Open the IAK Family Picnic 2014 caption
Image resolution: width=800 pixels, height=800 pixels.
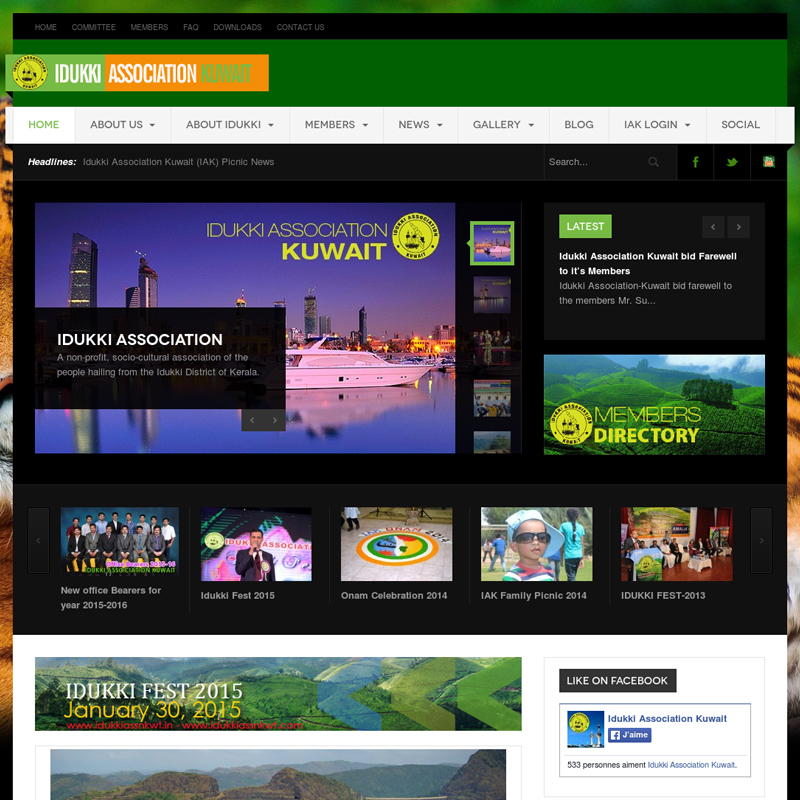(x=534, y=595)
